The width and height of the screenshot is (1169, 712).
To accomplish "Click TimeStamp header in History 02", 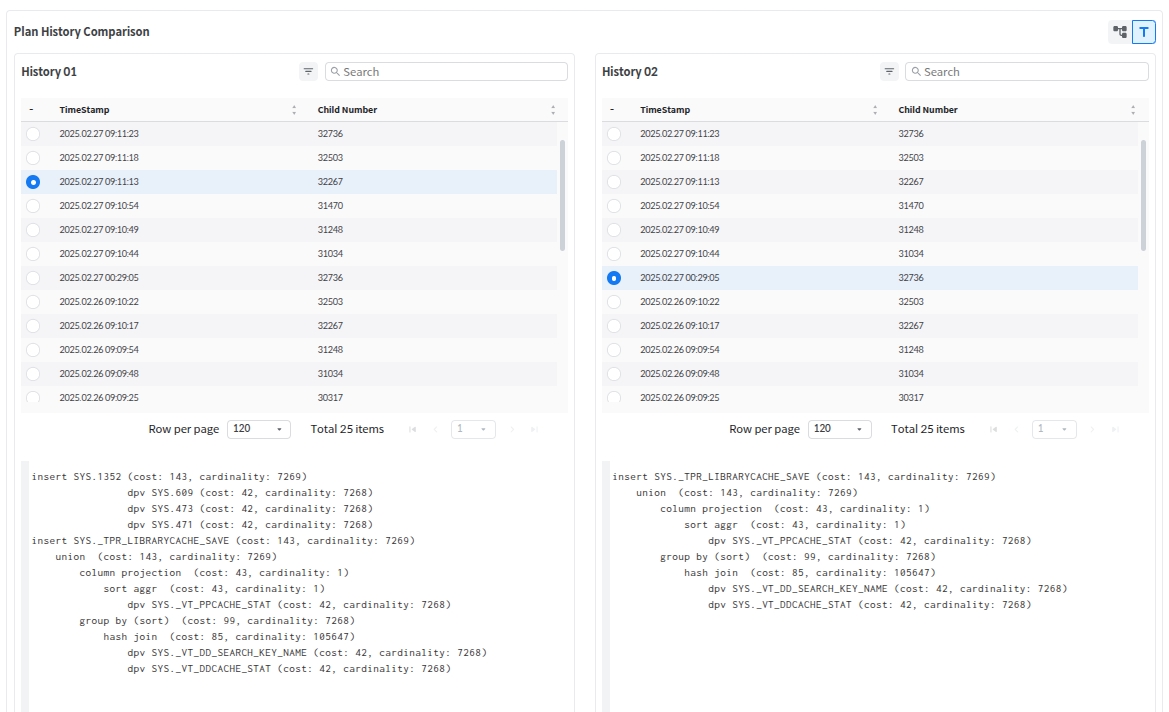I will tap(665, 110).
